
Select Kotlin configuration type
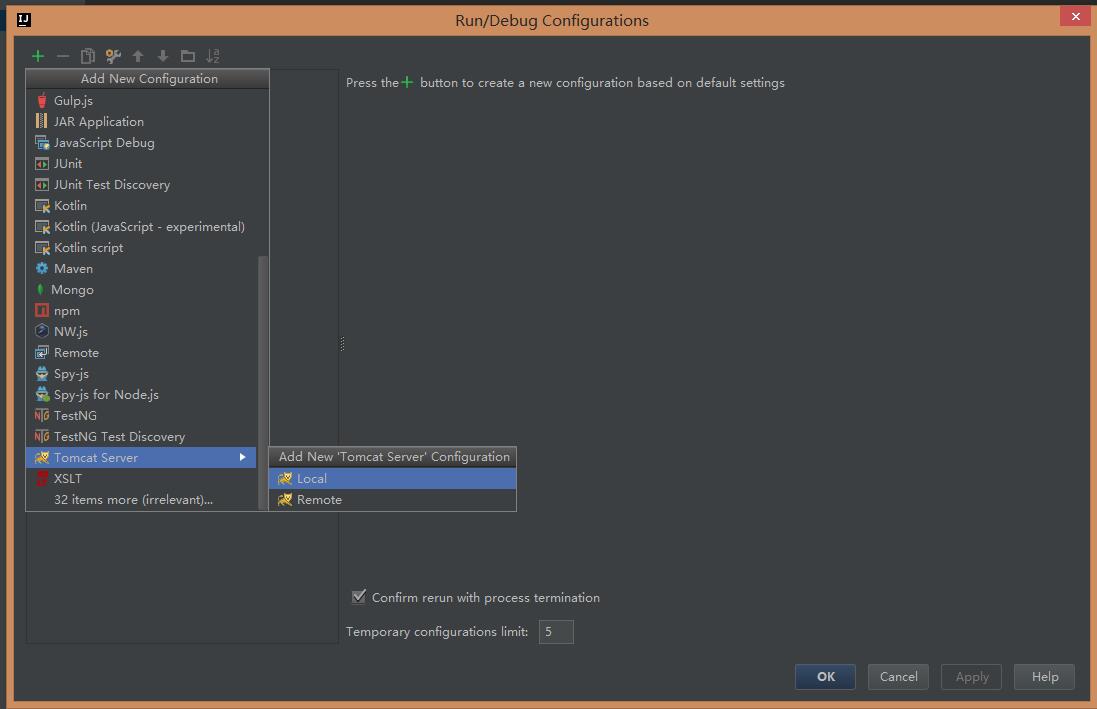141,206
